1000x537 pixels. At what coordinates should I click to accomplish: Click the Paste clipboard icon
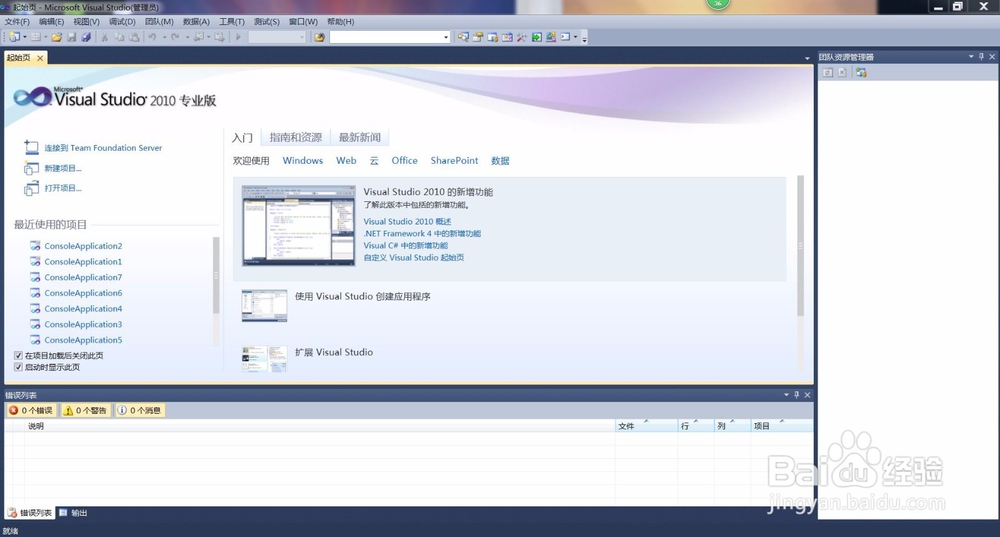tap(134, 37)
